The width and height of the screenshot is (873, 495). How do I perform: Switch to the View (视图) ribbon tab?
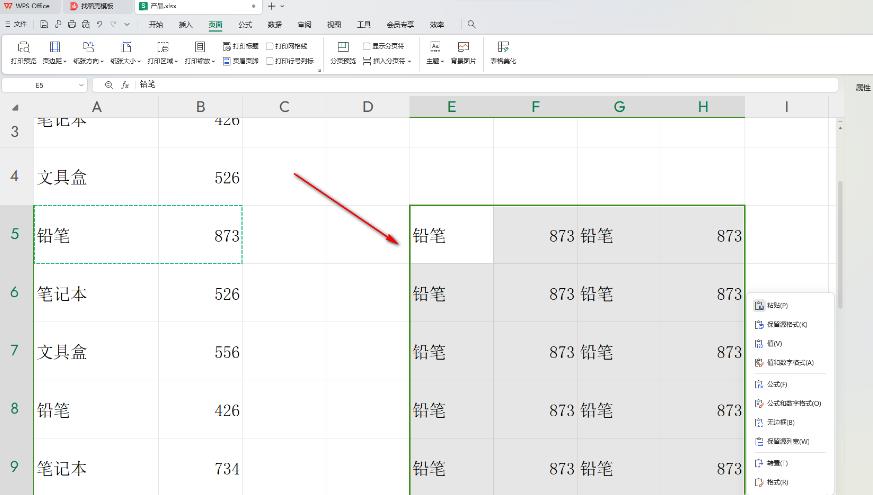click(334, 24)
